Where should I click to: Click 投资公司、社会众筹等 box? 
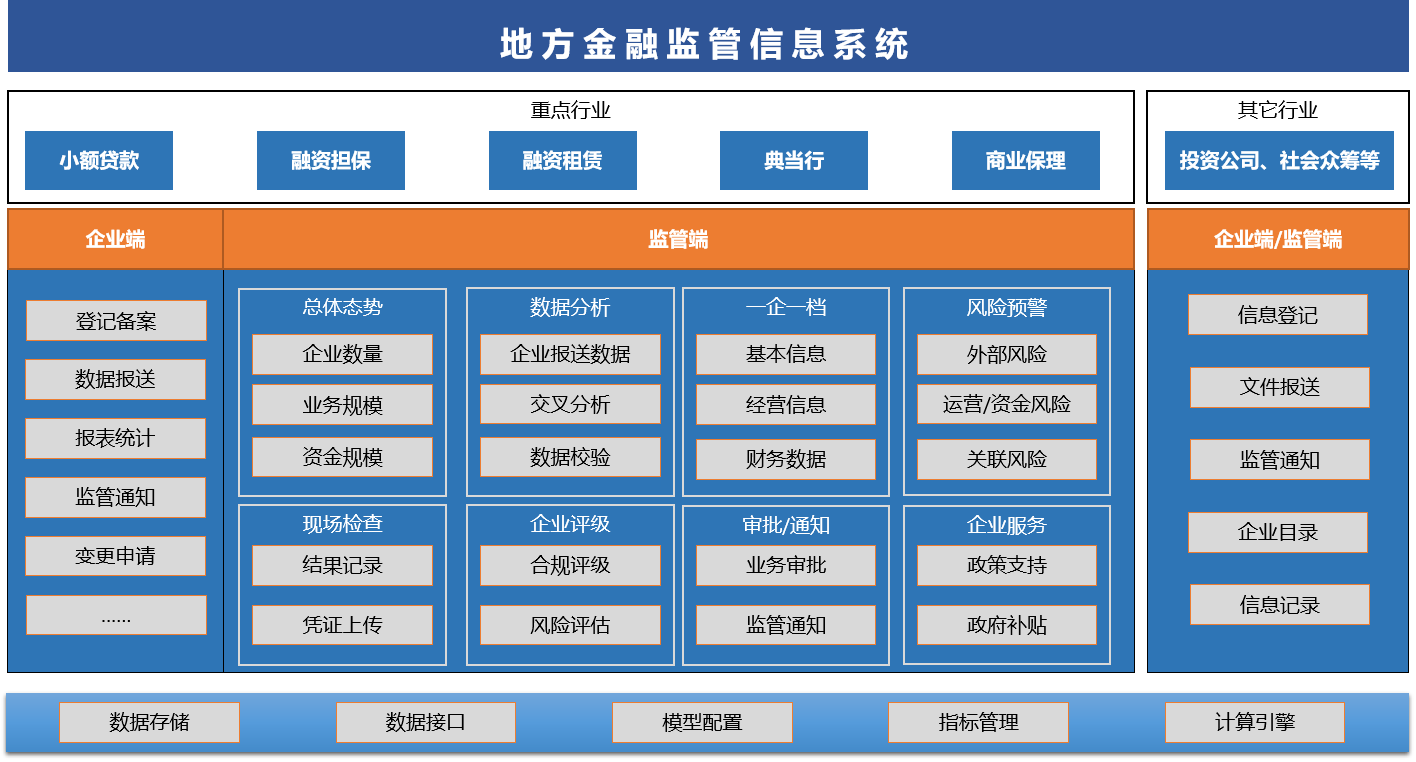pyautogui.click(x=1279, y=160)
